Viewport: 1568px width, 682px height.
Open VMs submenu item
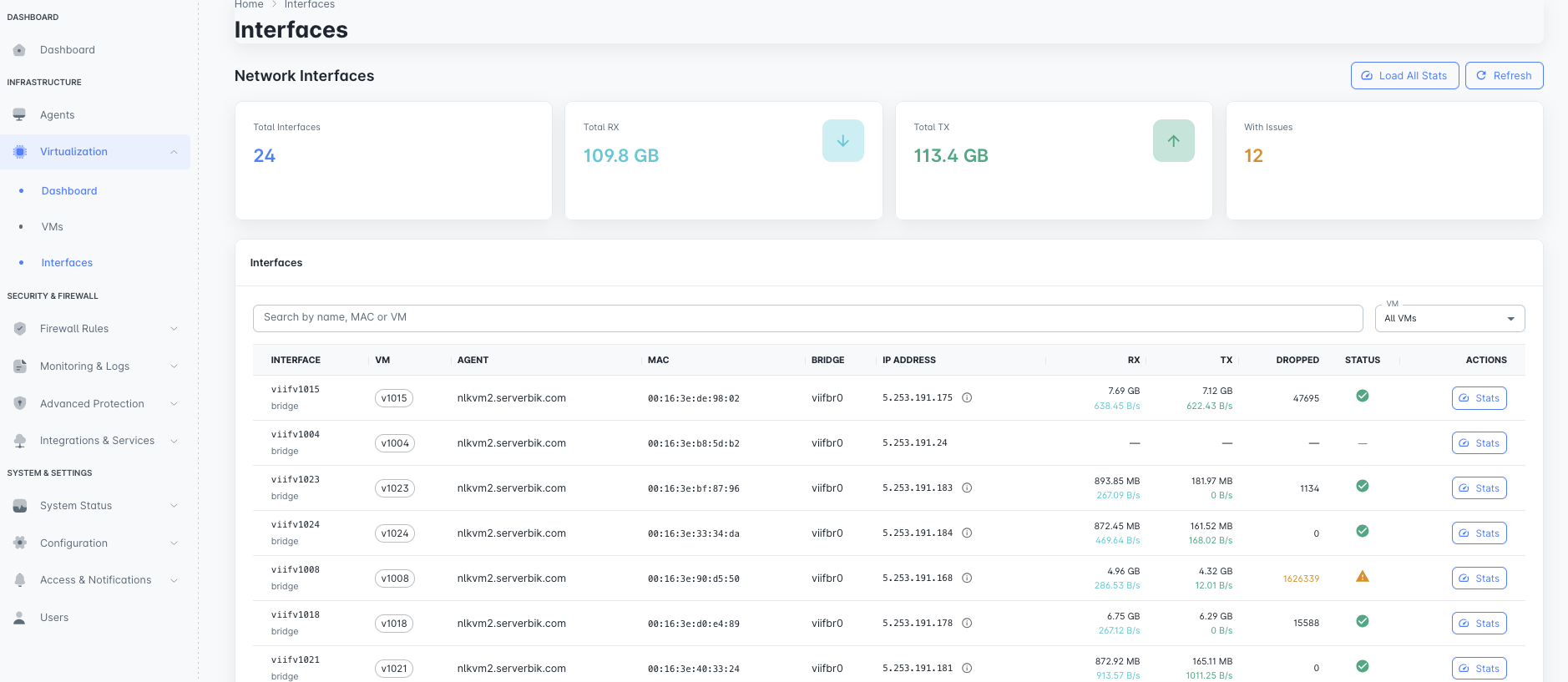(53, 227)
